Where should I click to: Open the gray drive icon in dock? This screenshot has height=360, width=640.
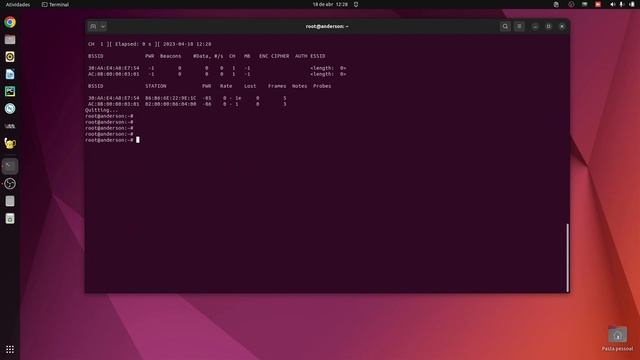(10, 201)
